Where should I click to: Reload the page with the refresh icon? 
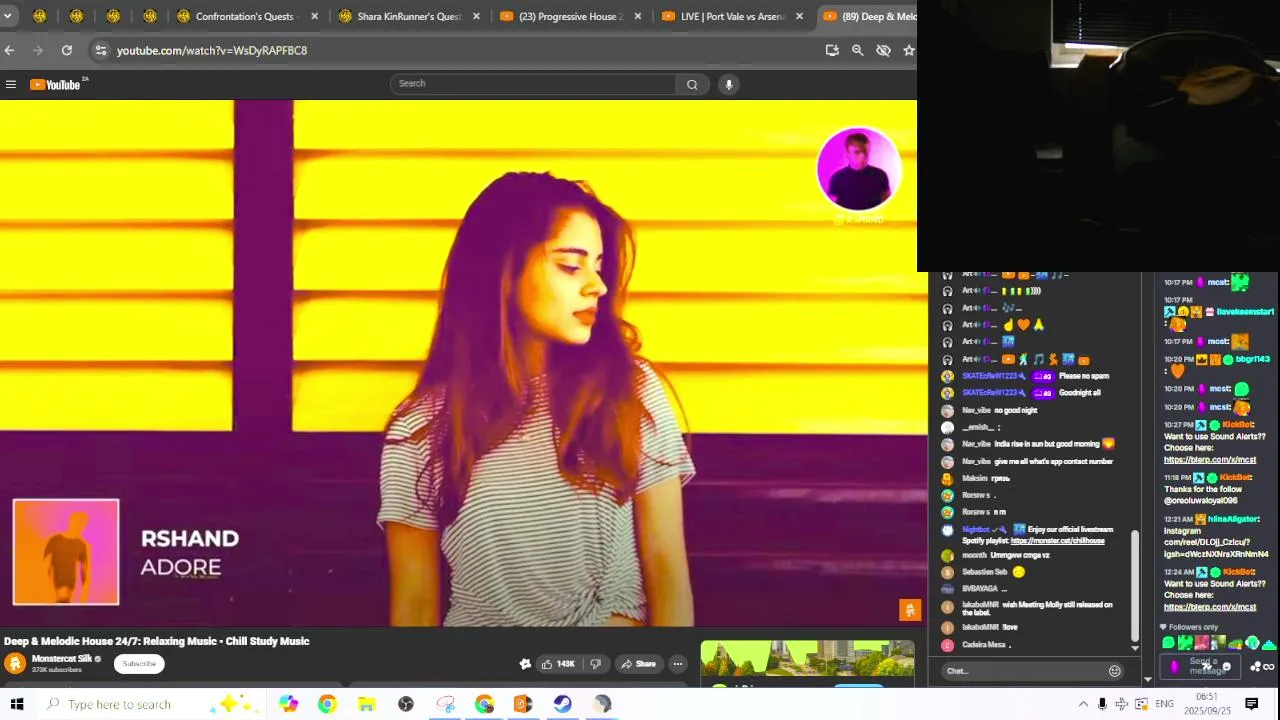point(67,50)
